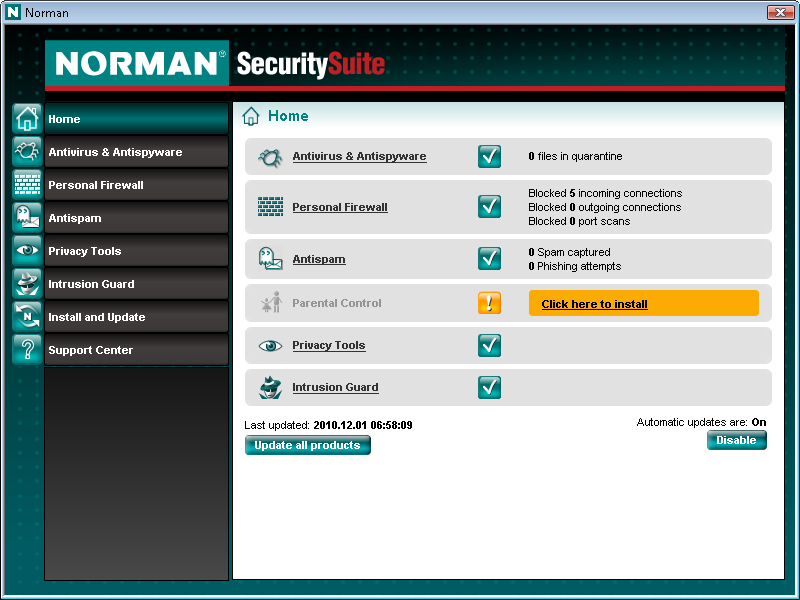Click the Install and Update sidebar icon
Viewport: 800px width, 600px height.
click(x=27, y=317)
